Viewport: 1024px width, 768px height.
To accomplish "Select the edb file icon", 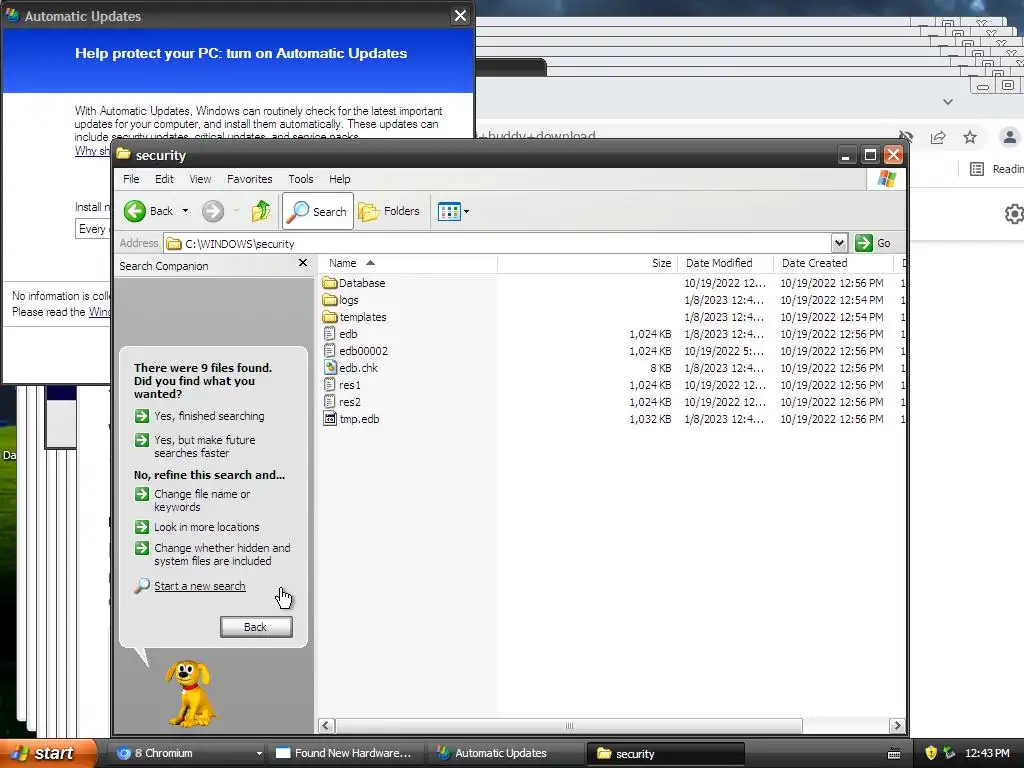I will click(x=330, y=334).
